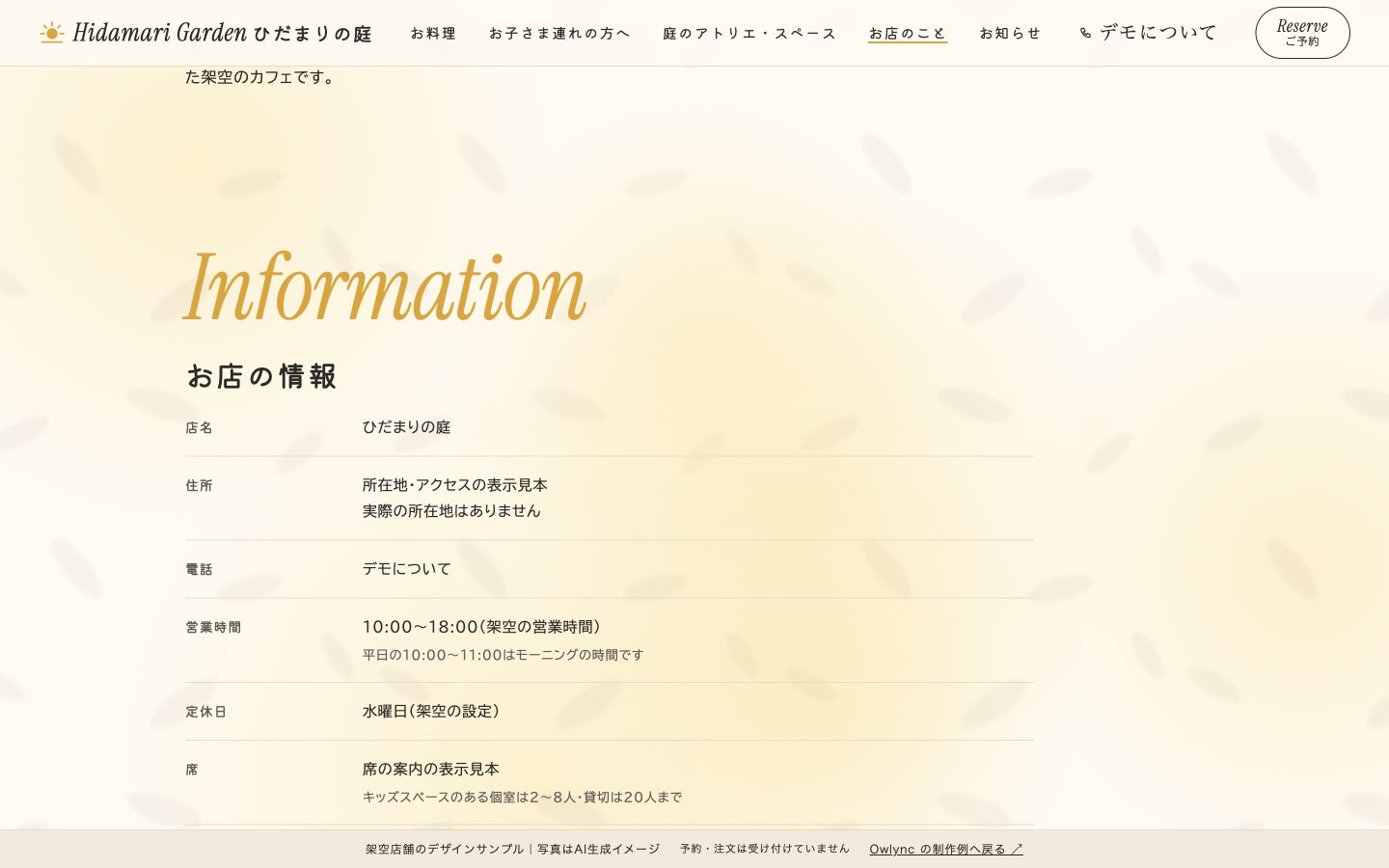
Task: Click the Reserve ご予約 button
Action: (x=1302, y=33)
